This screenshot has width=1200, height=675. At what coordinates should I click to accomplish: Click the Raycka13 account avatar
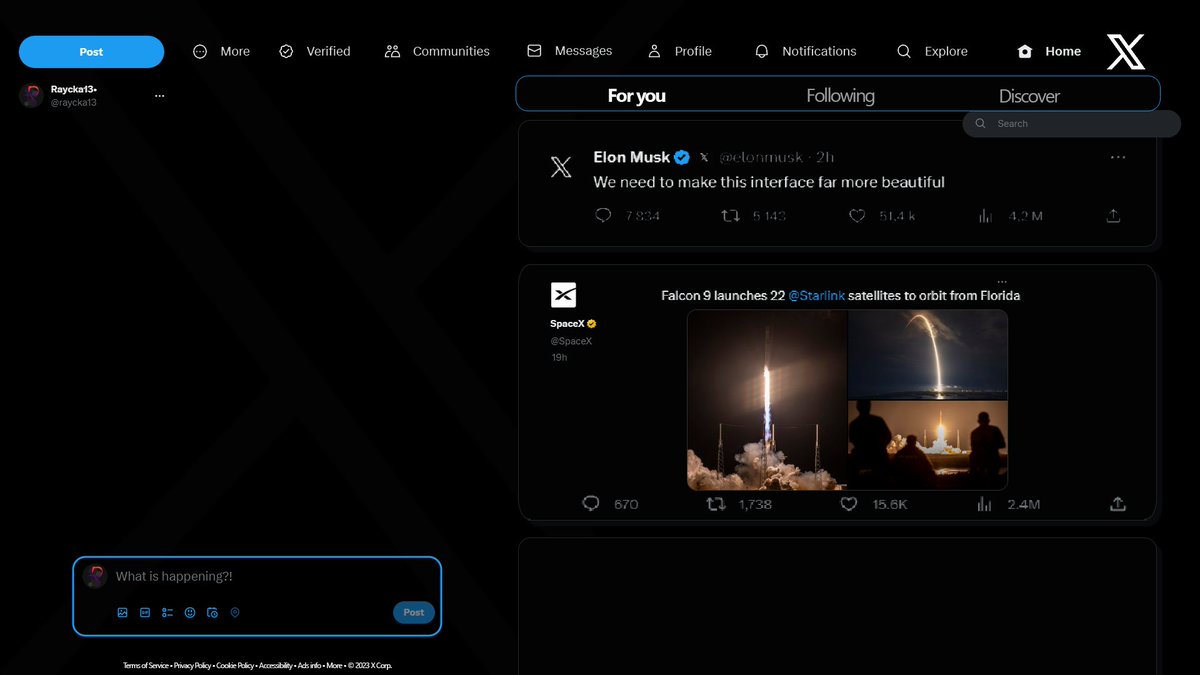click(x=31, y=96)
